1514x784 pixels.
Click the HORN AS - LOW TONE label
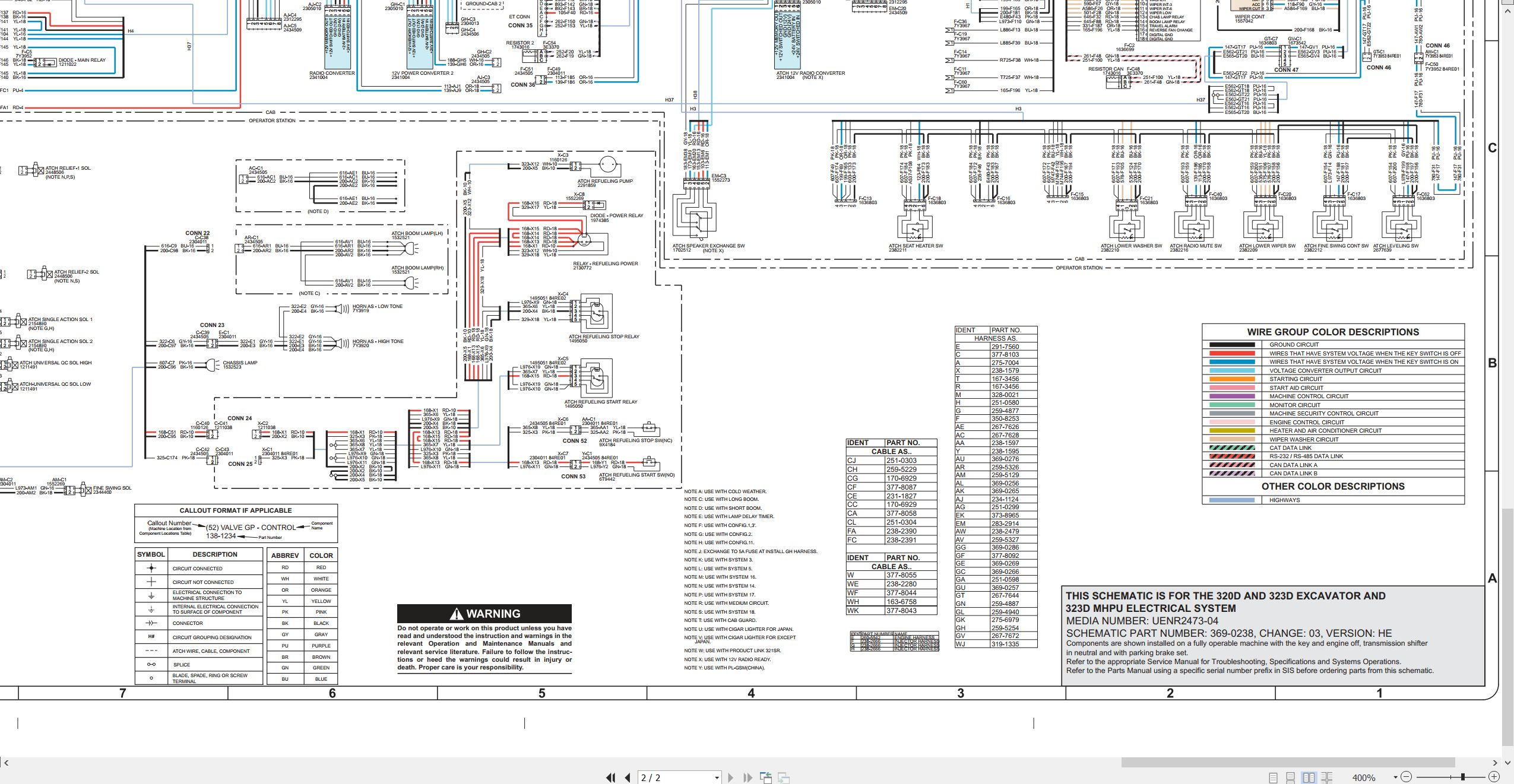click(x=378, y=306)
